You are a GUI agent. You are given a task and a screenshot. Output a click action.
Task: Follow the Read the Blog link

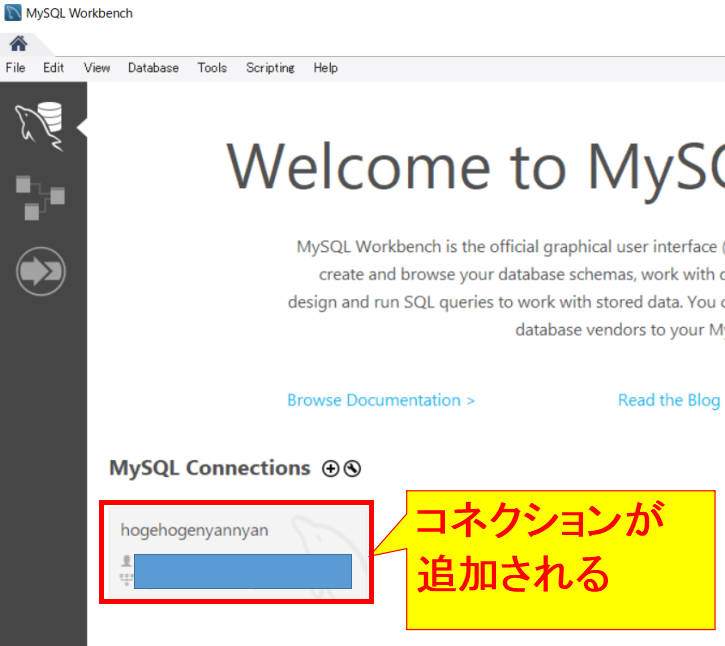tap(668, 400)
